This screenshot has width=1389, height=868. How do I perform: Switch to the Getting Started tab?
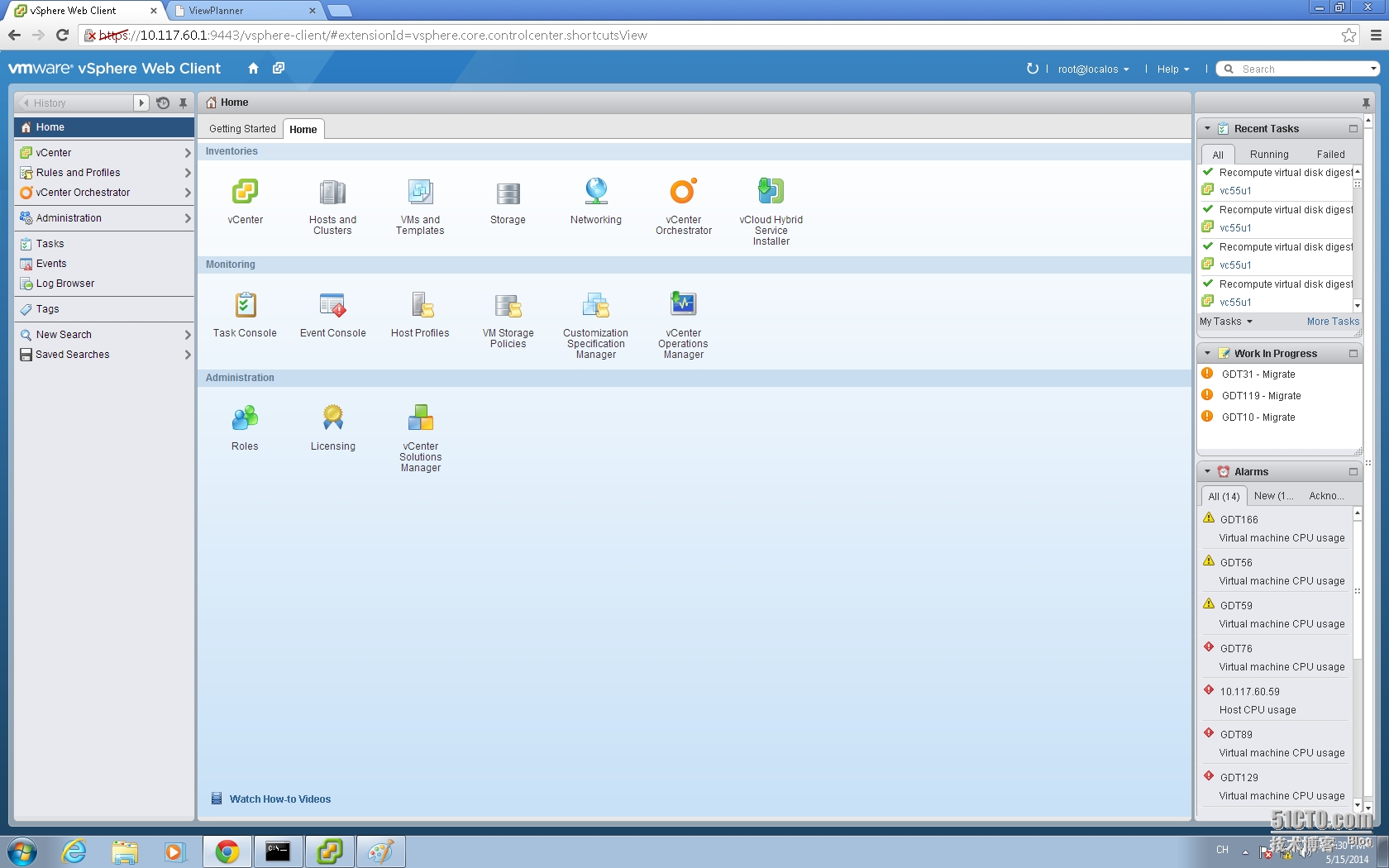click(242, 129)
